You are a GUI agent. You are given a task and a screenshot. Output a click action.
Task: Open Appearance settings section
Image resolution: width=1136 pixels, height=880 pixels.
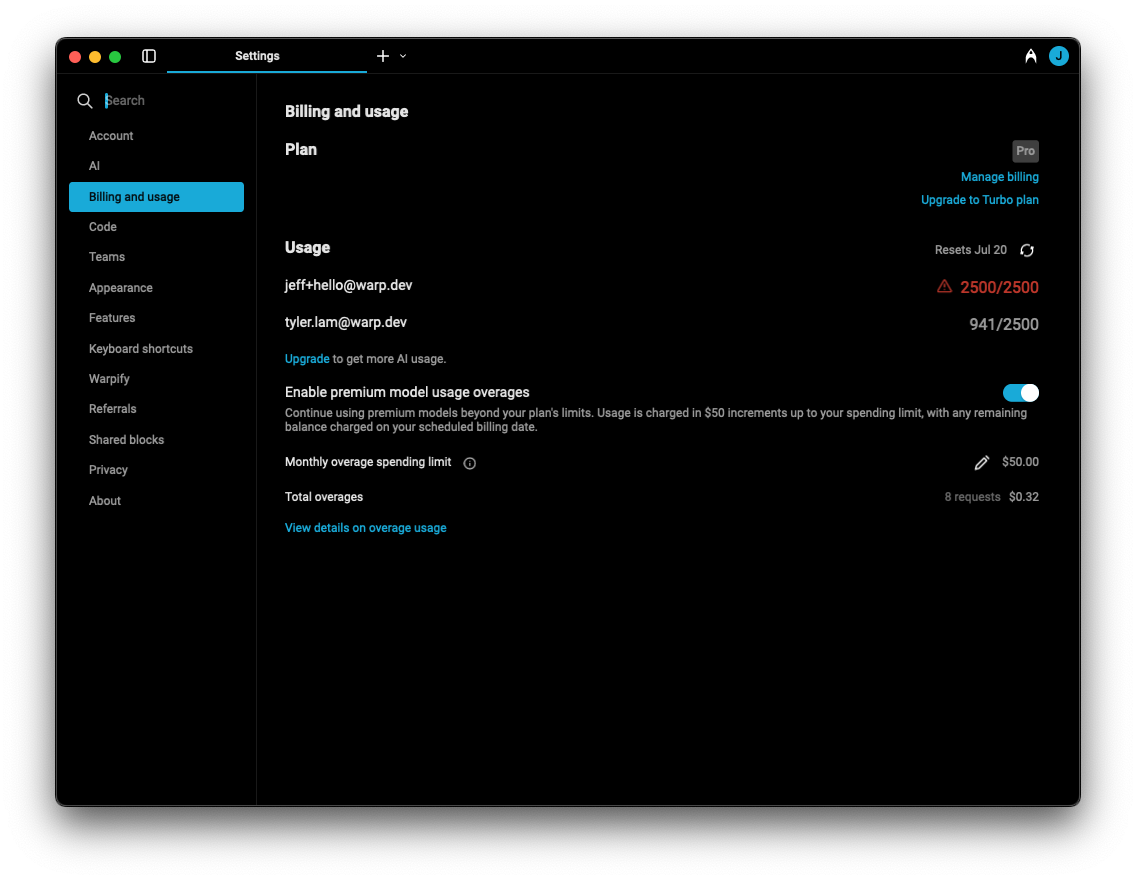tap(120, 288)
